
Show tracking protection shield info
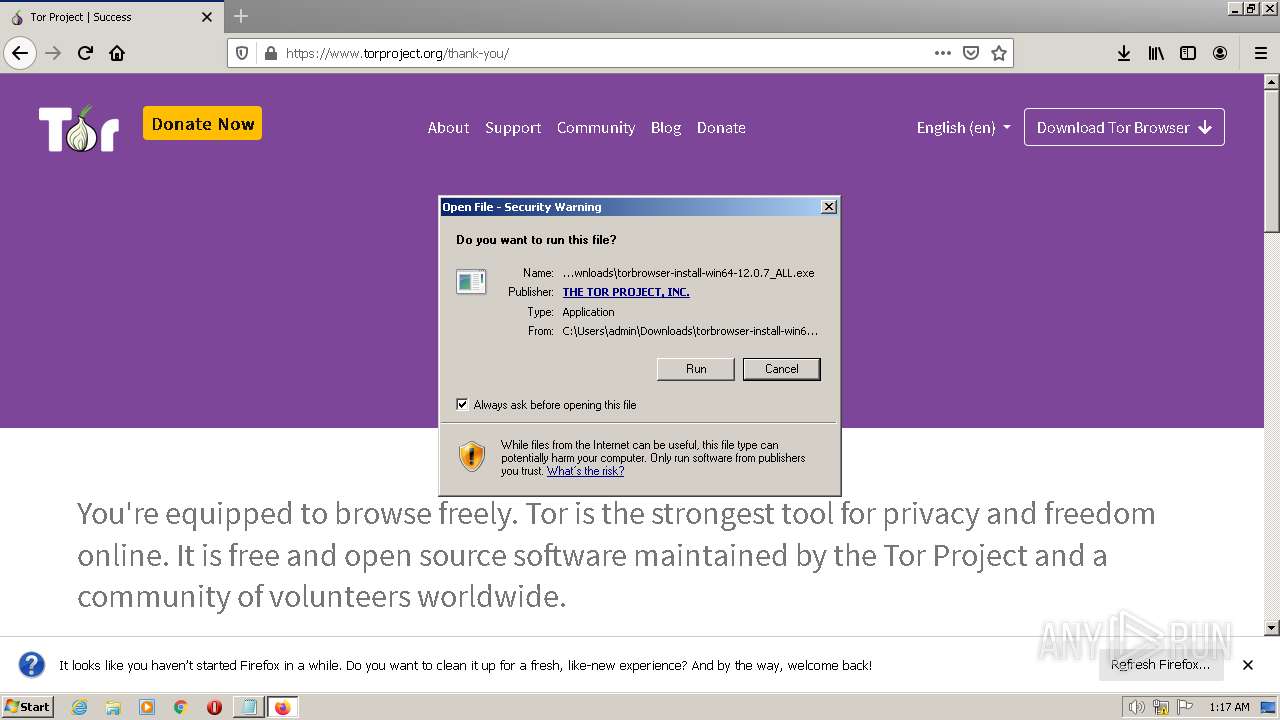242,53
